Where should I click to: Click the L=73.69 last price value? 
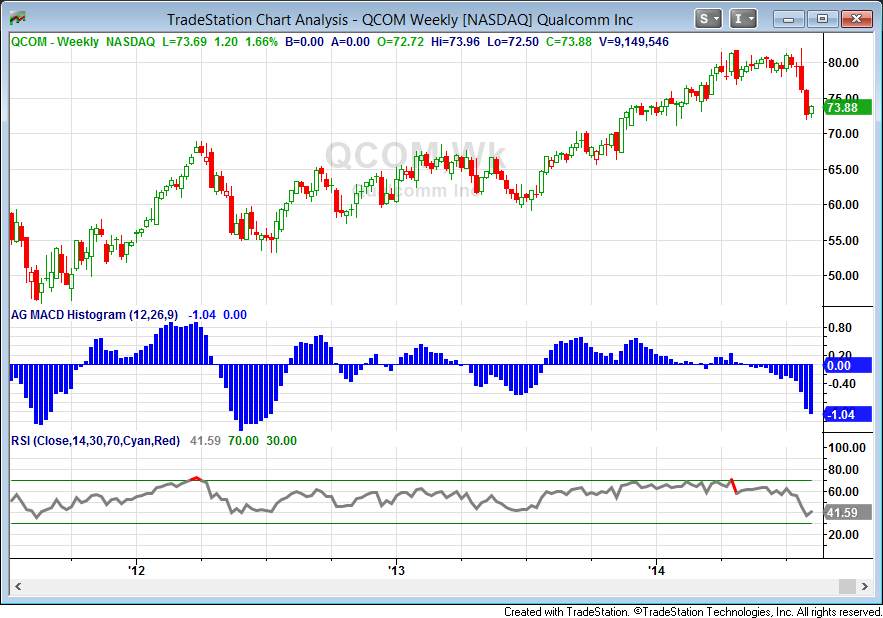click(x=184, y=42)
